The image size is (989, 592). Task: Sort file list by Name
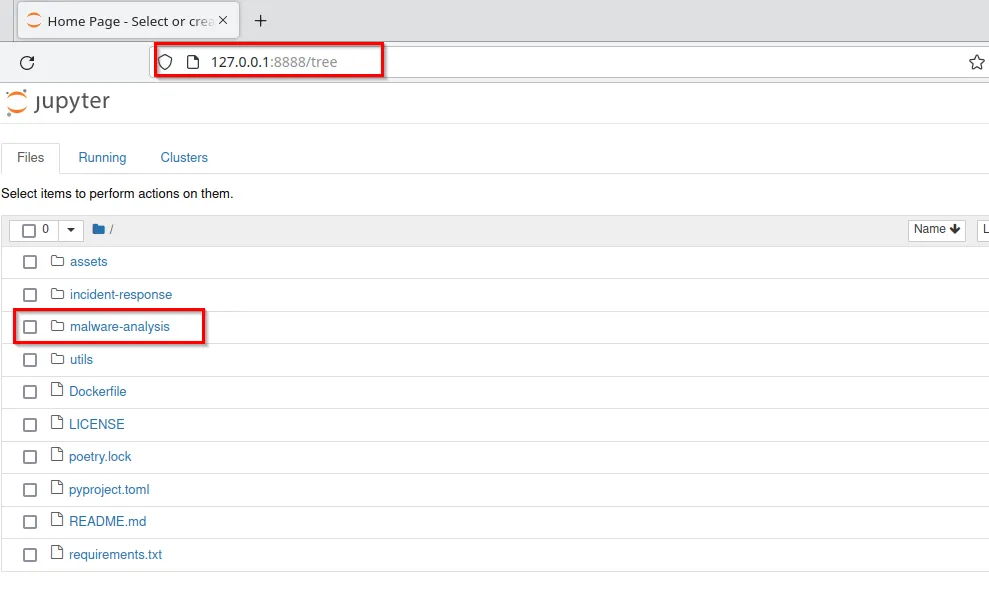click(x=936, y=230)
